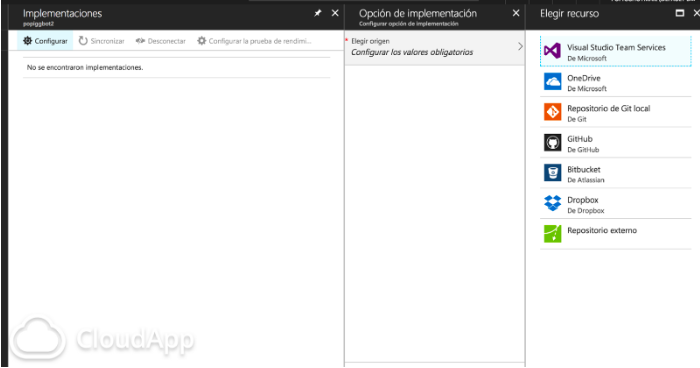700x368 pixels.
Task: Click the Configurar toolbar label
Action: [51, 41]
